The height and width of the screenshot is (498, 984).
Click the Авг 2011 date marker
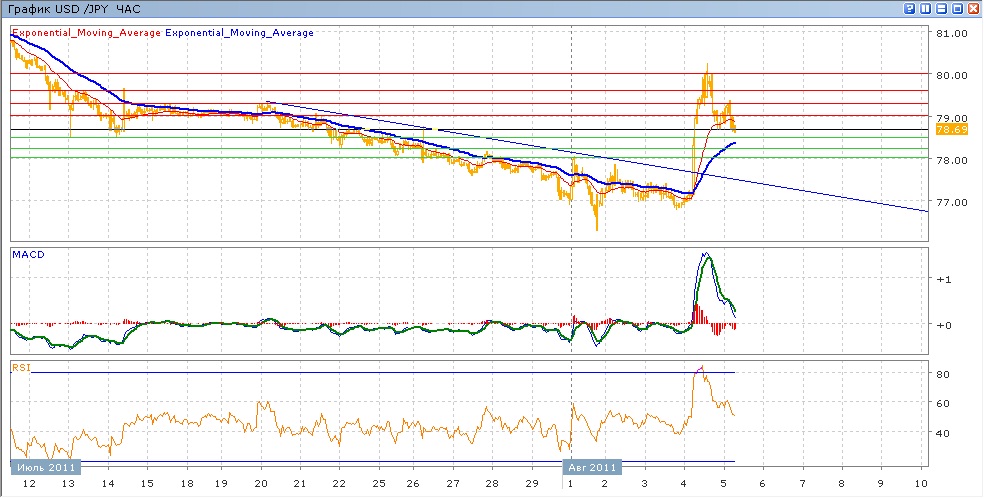[594, 467]
